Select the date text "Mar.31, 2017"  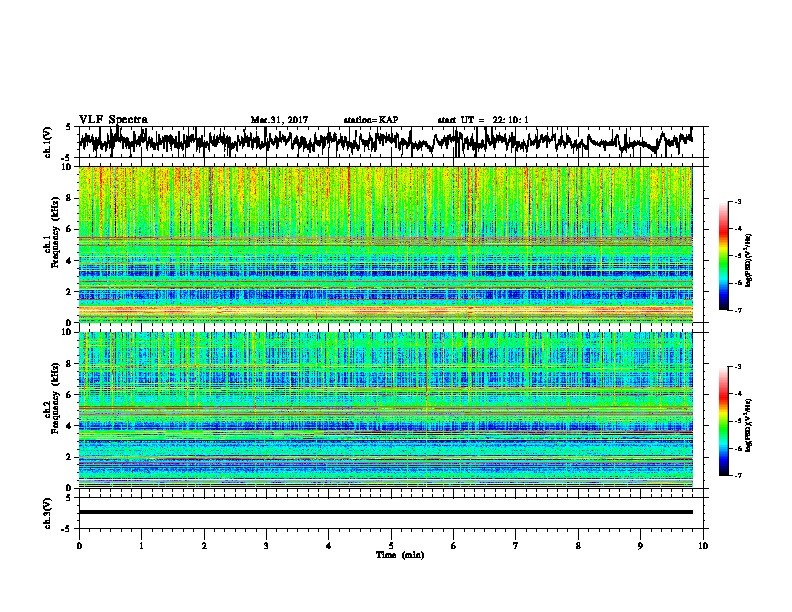[x=279, y=120]
